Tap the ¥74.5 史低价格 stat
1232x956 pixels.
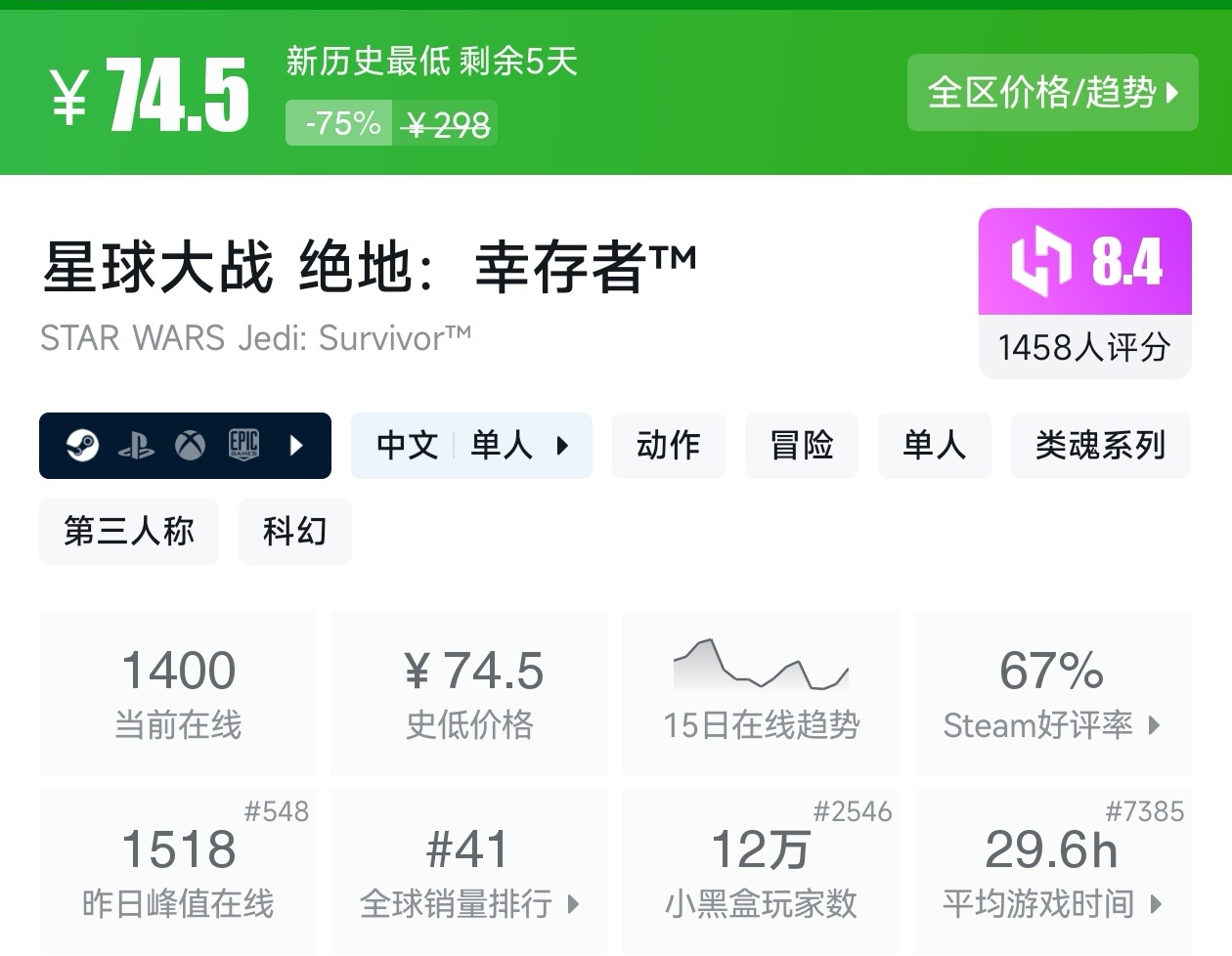[x=469, y=694]
